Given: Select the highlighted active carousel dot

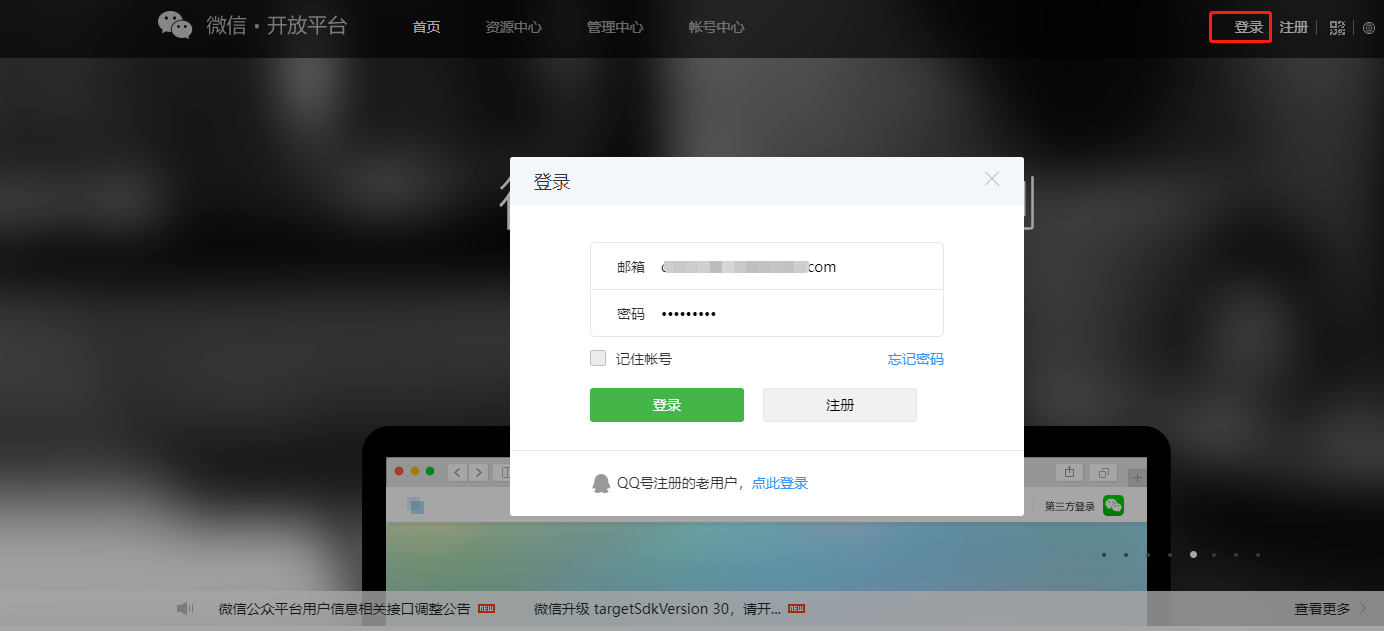Looking at the screenshot, I should click(1192, 554).
